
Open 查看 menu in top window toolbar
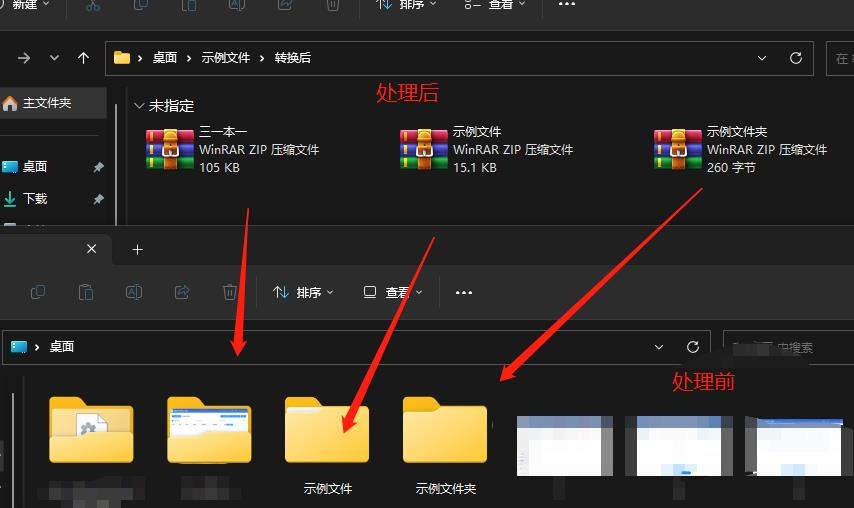[x=495, y=5]
